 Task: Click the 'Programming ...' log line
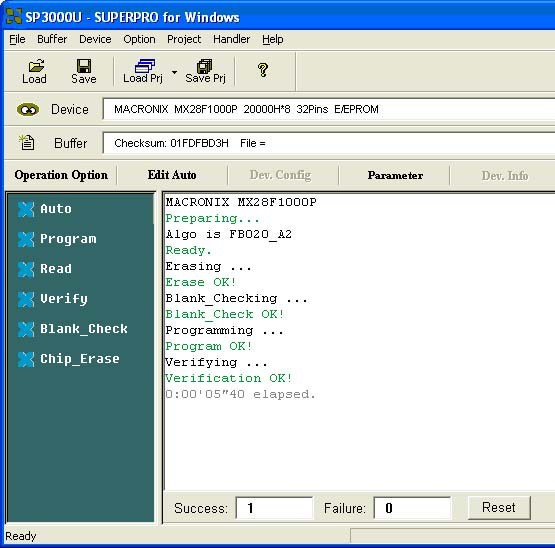(224, 330)
